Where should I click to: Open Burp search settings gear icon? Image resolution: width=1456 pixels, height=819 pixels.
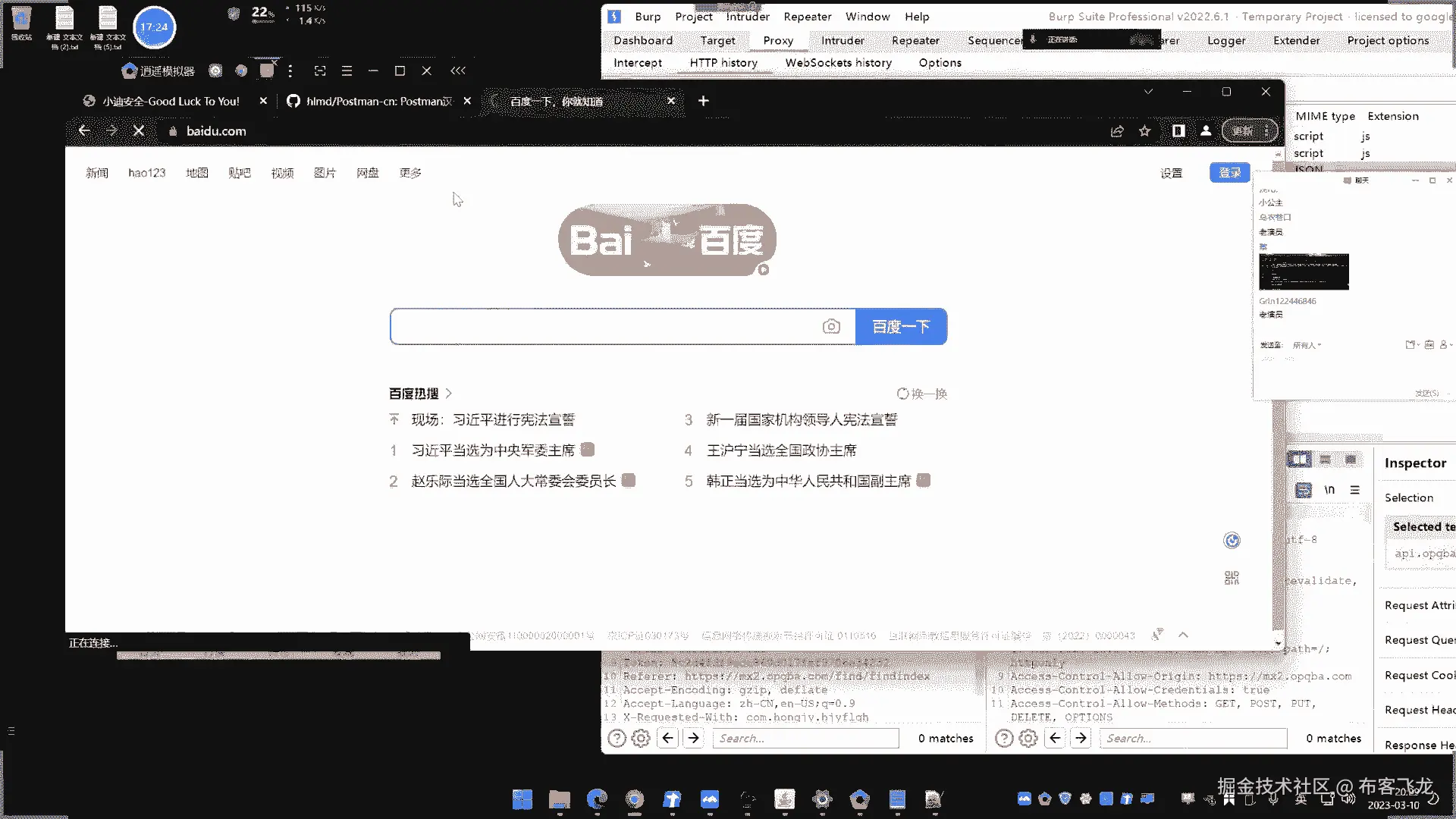641,738
